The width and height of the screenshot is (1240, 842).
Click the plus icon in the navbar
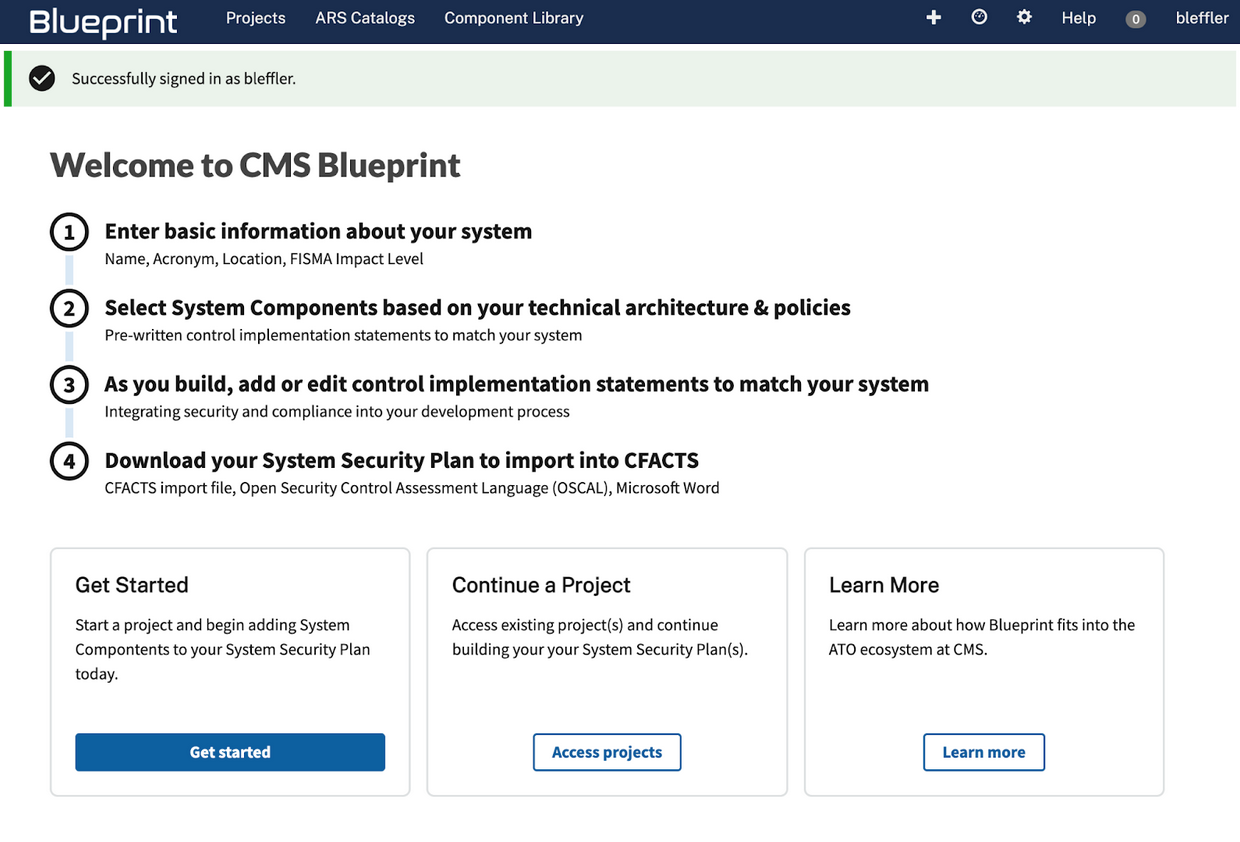pyautogui.click(x=933, y=18)
